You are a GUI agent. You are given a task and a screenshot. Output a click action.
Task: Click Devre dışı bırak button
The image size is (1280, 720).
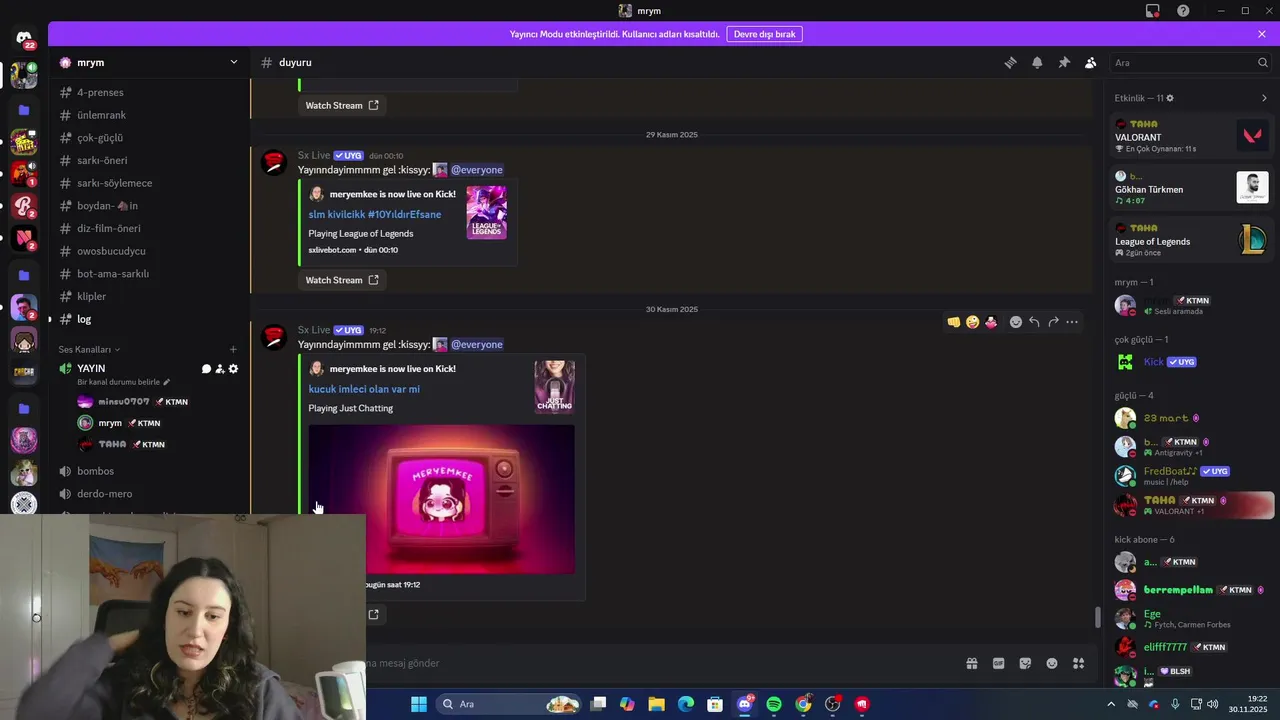tap(764, 34)
